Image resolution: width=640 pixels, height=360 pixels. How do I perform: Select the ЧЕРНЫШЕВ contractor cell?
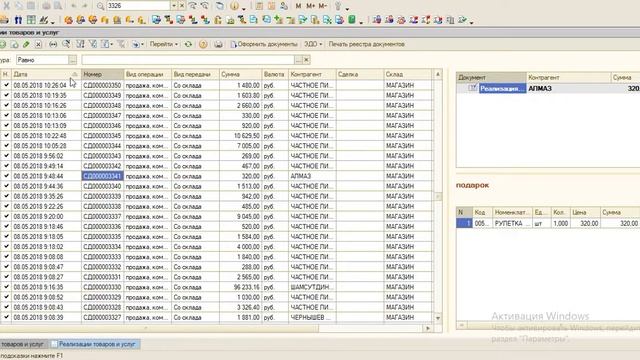pyautogui.click(x=312, y=317)
